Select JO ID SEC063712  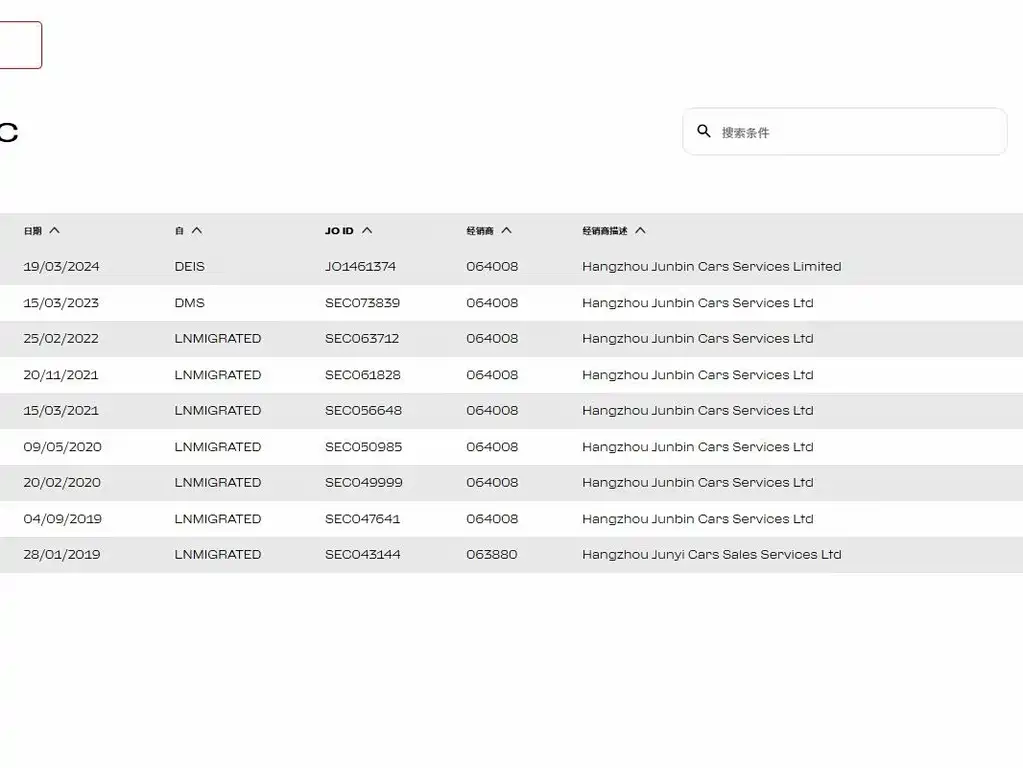(x=361, y=339)
